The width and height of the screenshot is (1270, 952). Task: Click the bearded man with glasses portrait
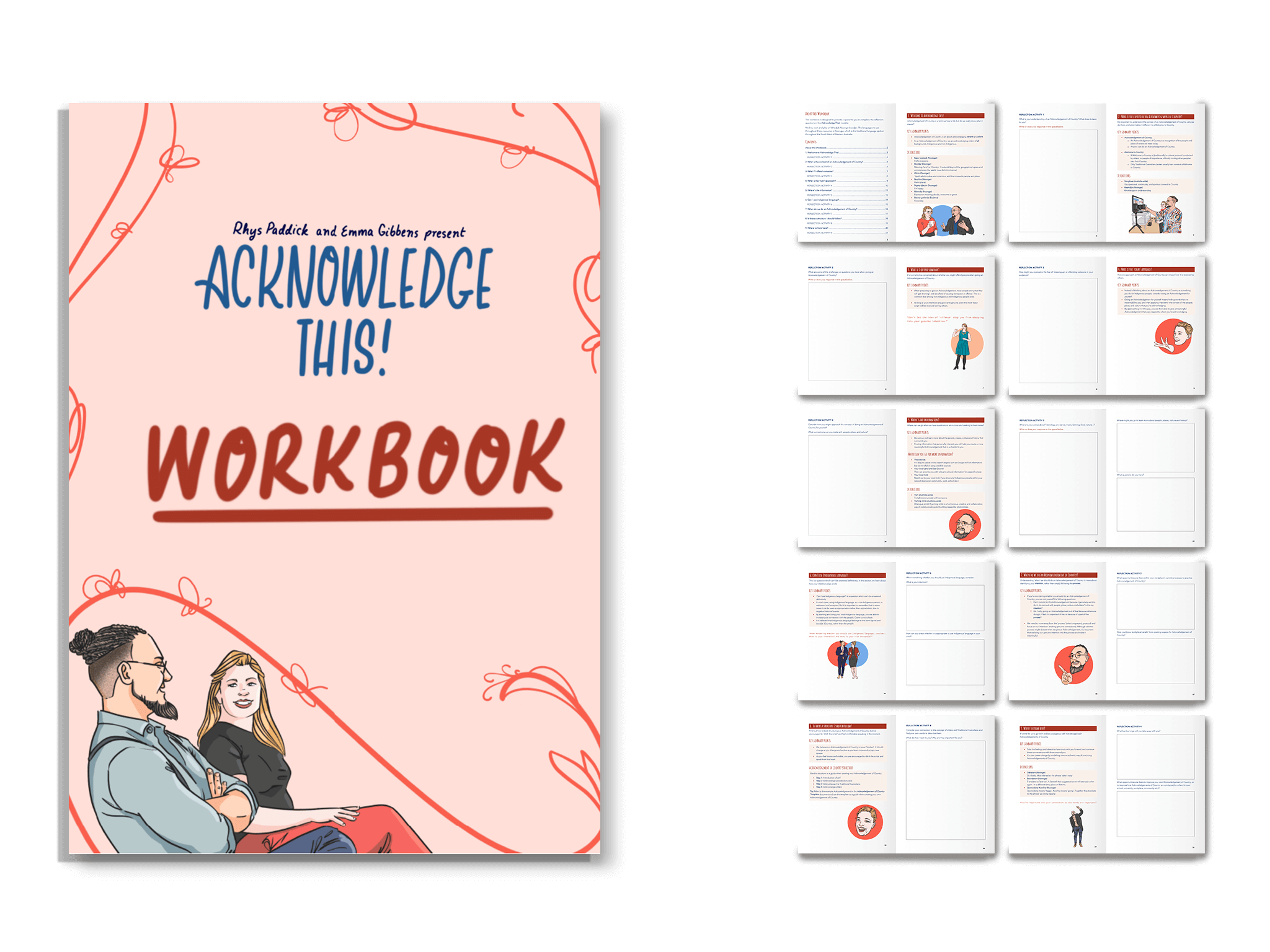click(965, 525)
